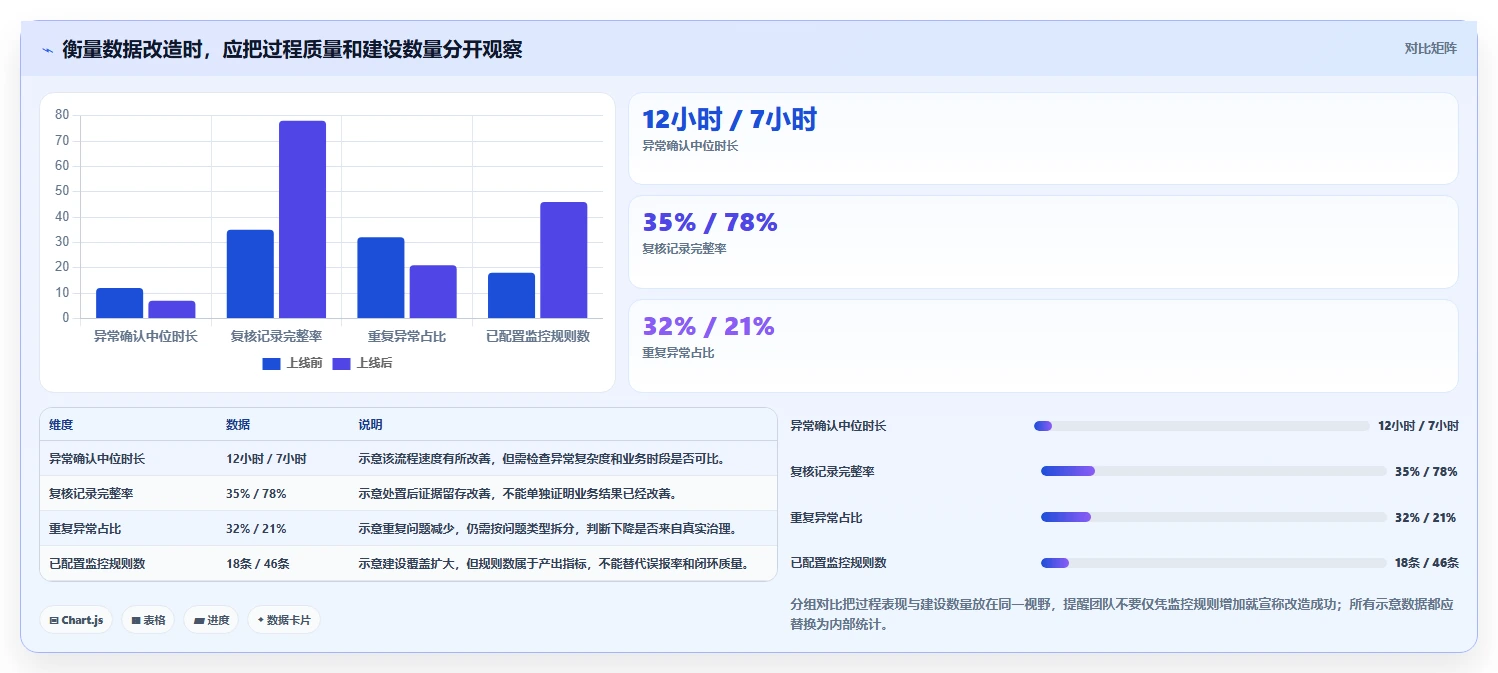Viewport: 1498px width, 673px height.
Task: Select the 上线前 bar for 复核记录完整率
Action: [250, 274]
